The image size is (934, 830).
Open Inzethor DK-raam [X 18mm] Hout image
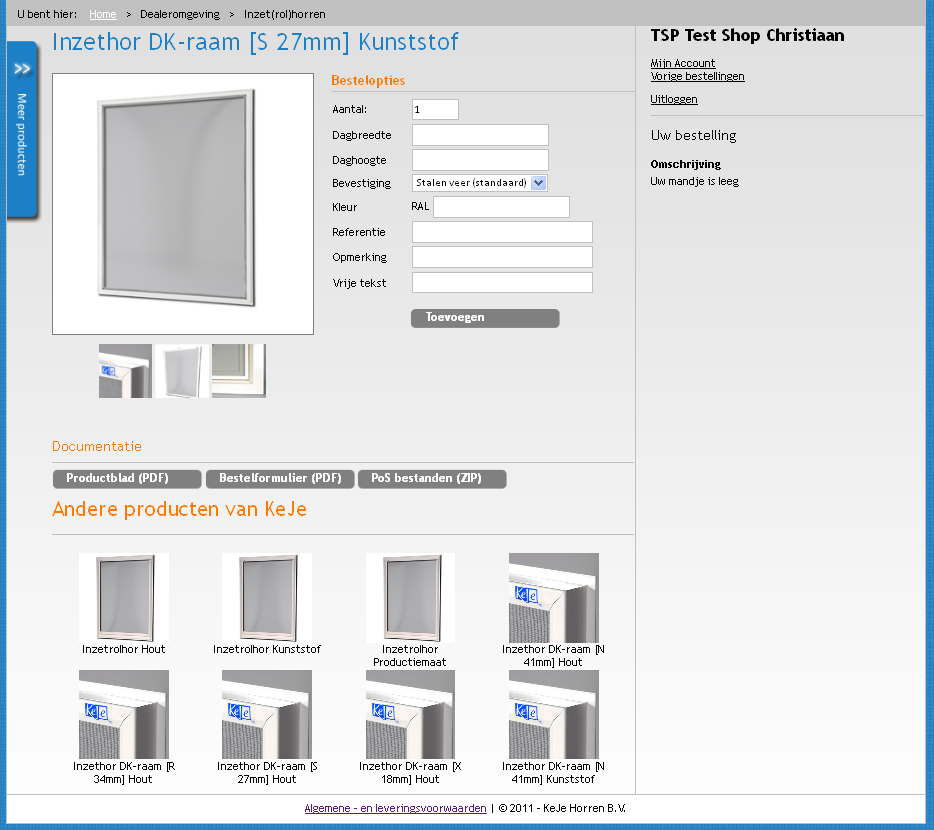click(410, 714)
